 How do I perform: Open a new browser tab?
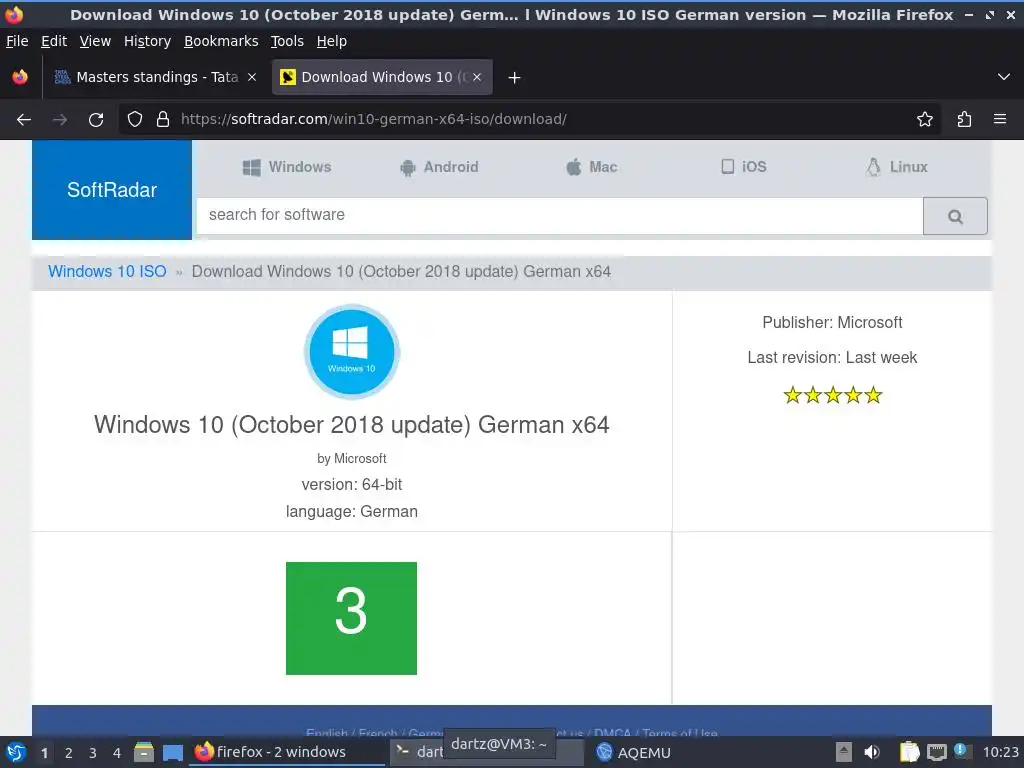tap(515, 78)
